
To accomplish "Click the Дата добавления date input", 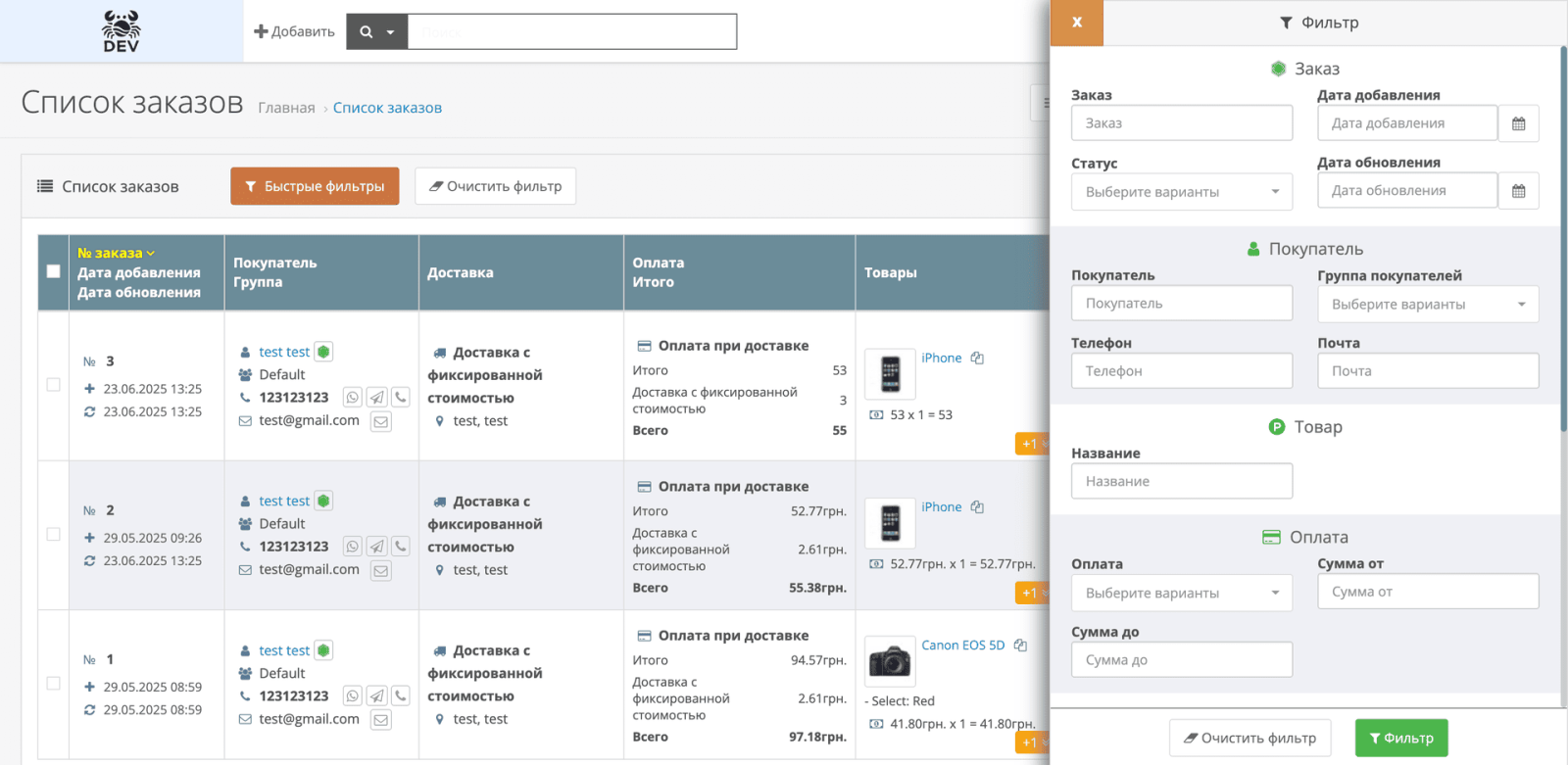I will coord(1407,122).
